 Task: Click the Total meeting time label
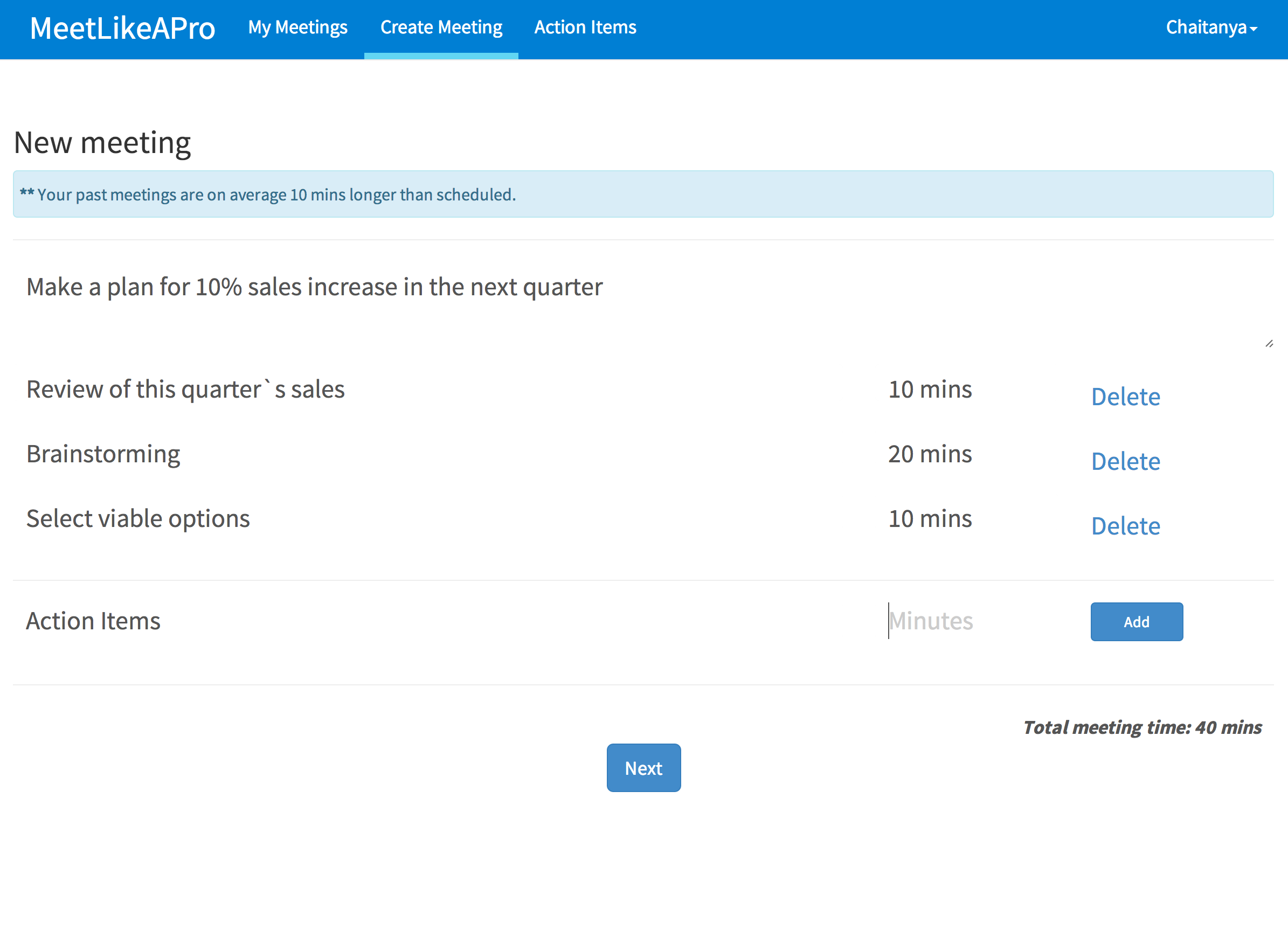click(1141, 727)
